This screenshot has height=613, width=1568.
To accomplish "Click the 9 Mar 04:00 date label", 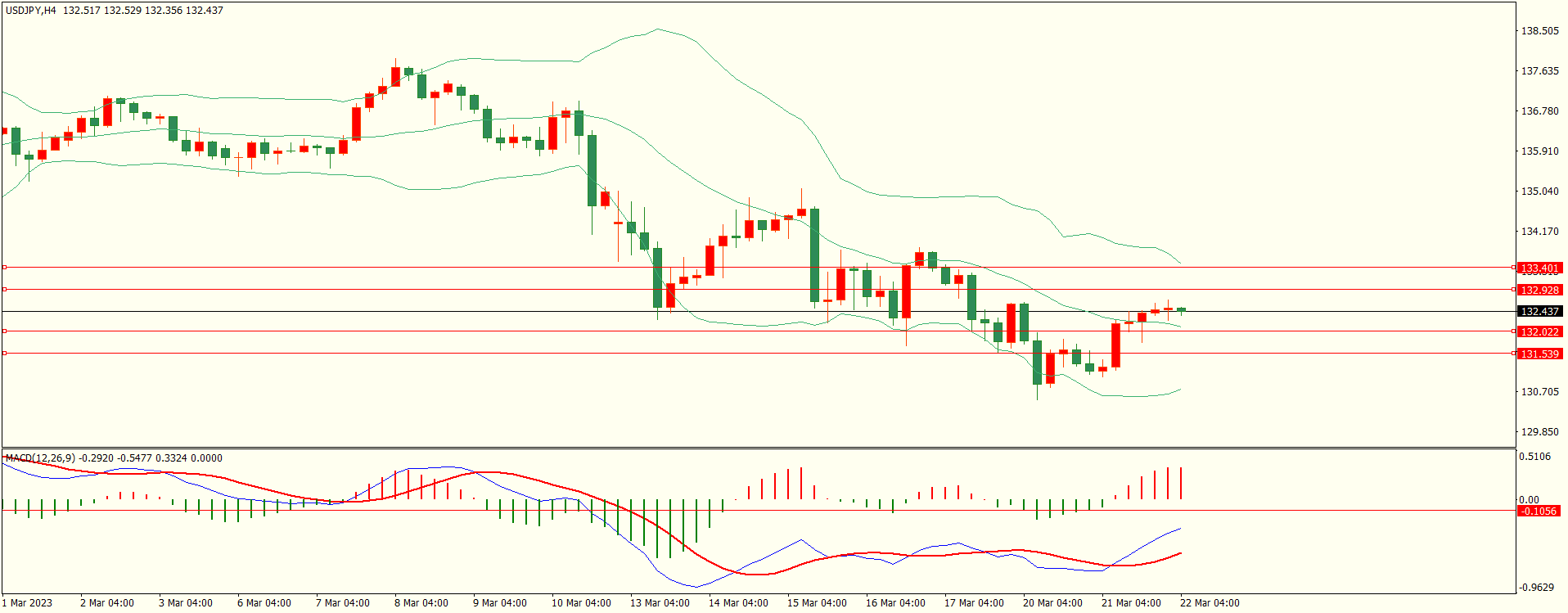I will [500, 603].
